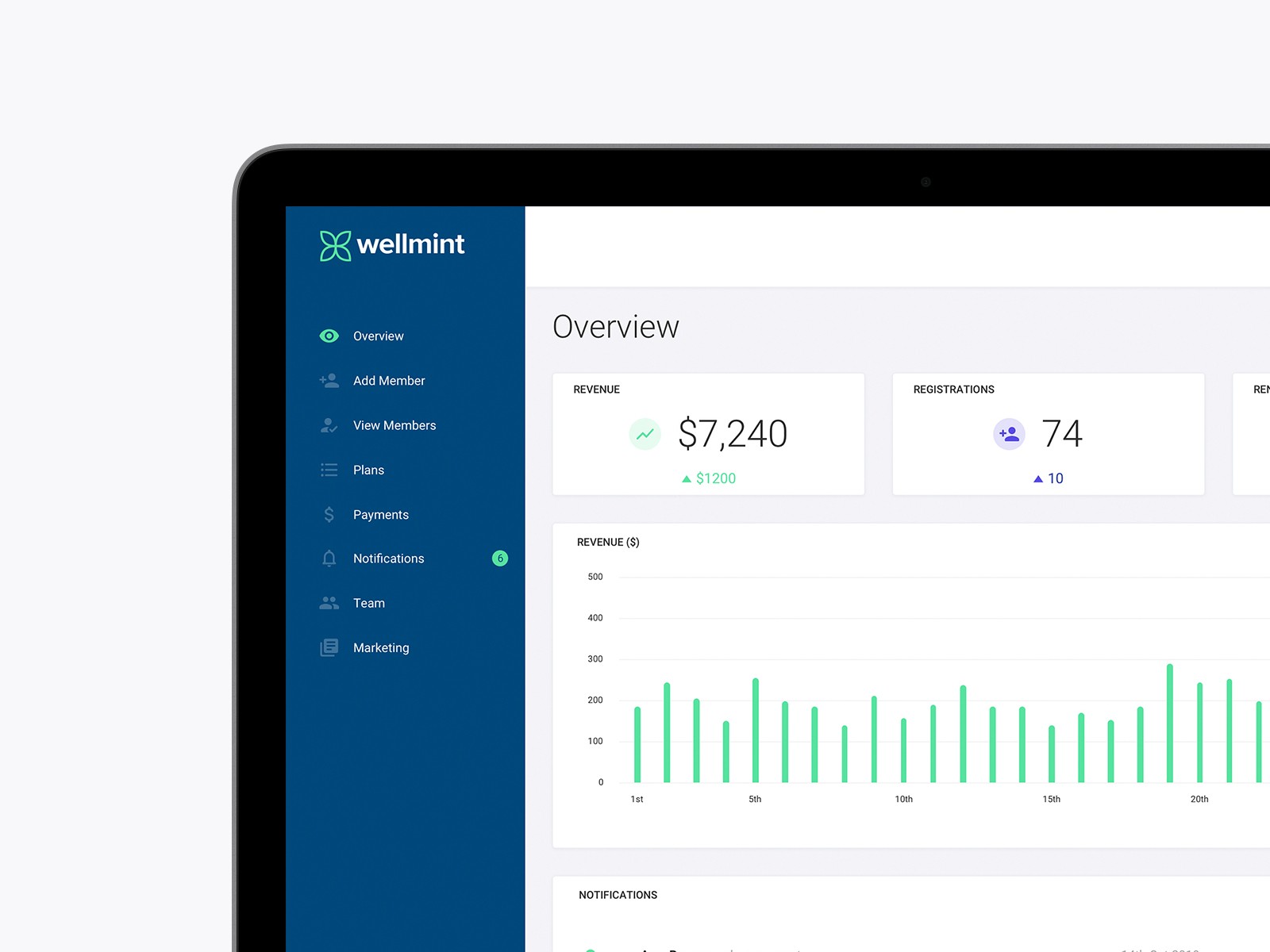This screenshot has height=952, width=1270.
Task: Click the Notifications bell icon
Action: coord(329,559)
